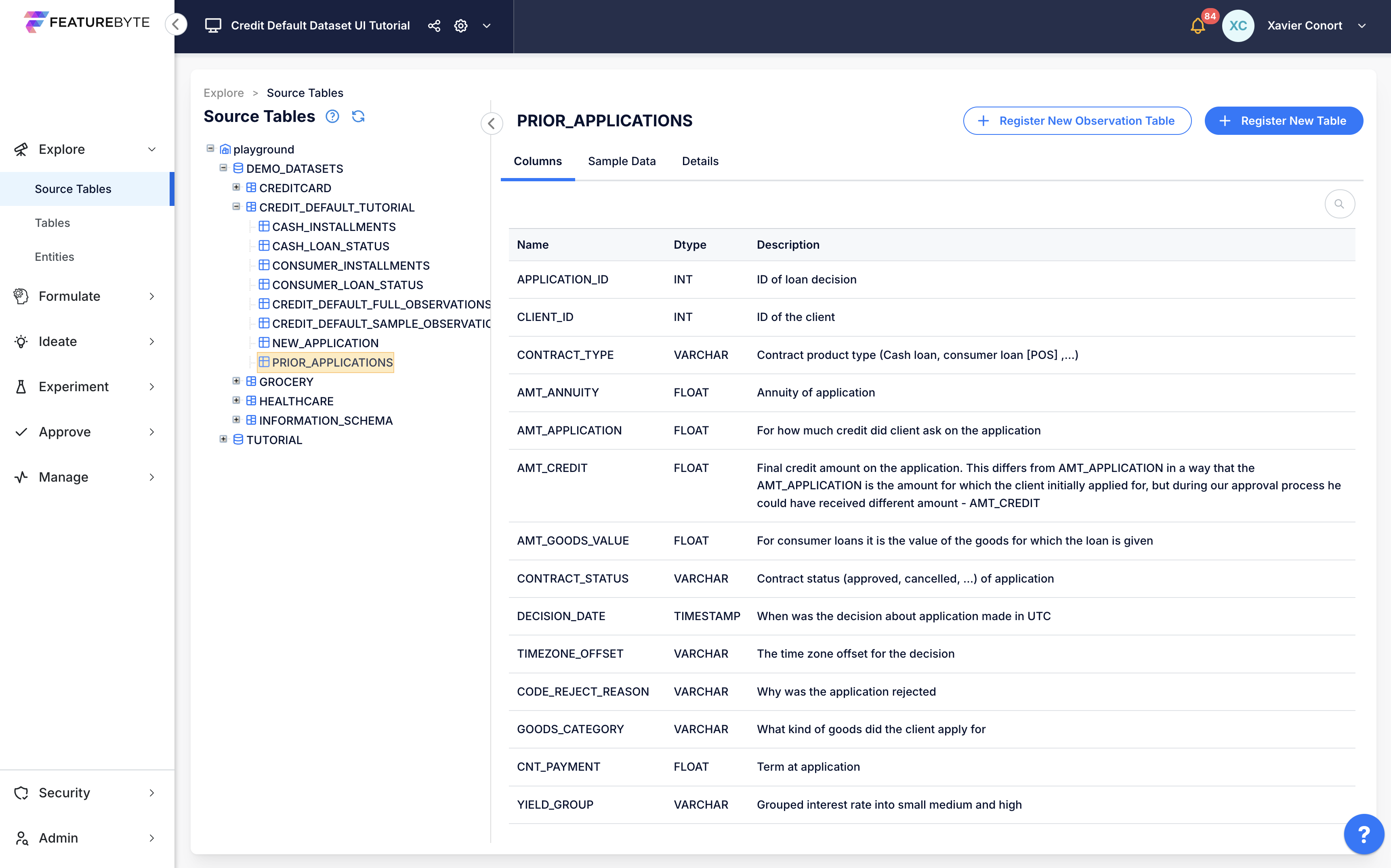Open the catalog settings gear
Screen dimensions: 1391x868
(460, 26)
